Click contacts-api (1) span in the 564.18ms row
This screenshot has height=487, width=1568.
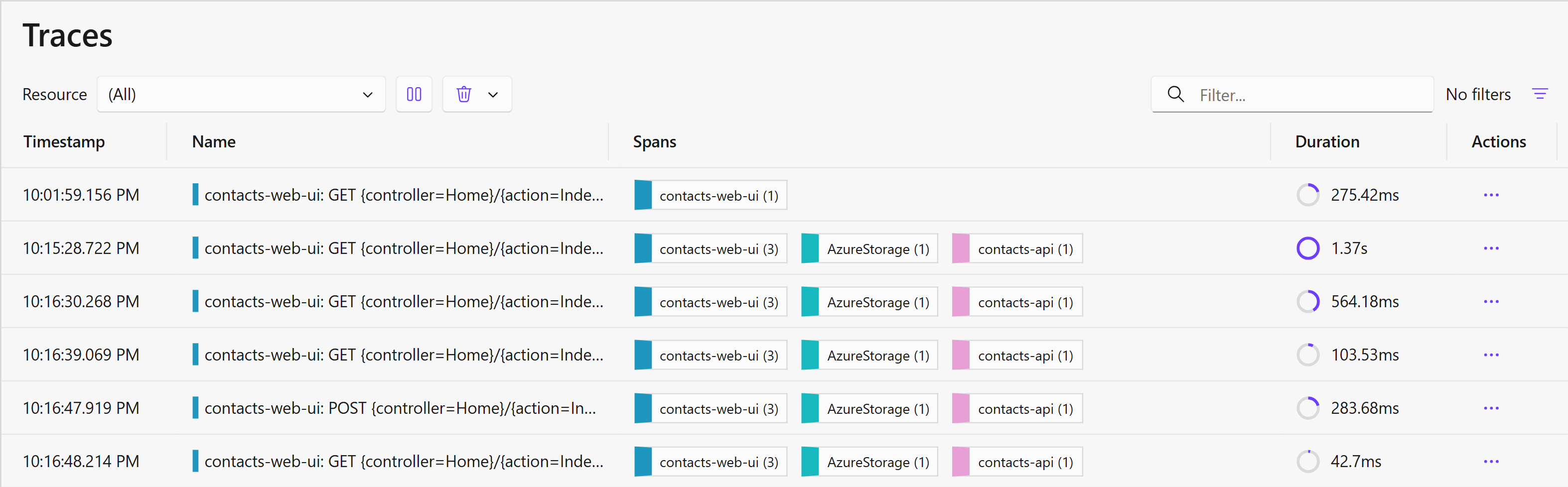pos(1017,302)
